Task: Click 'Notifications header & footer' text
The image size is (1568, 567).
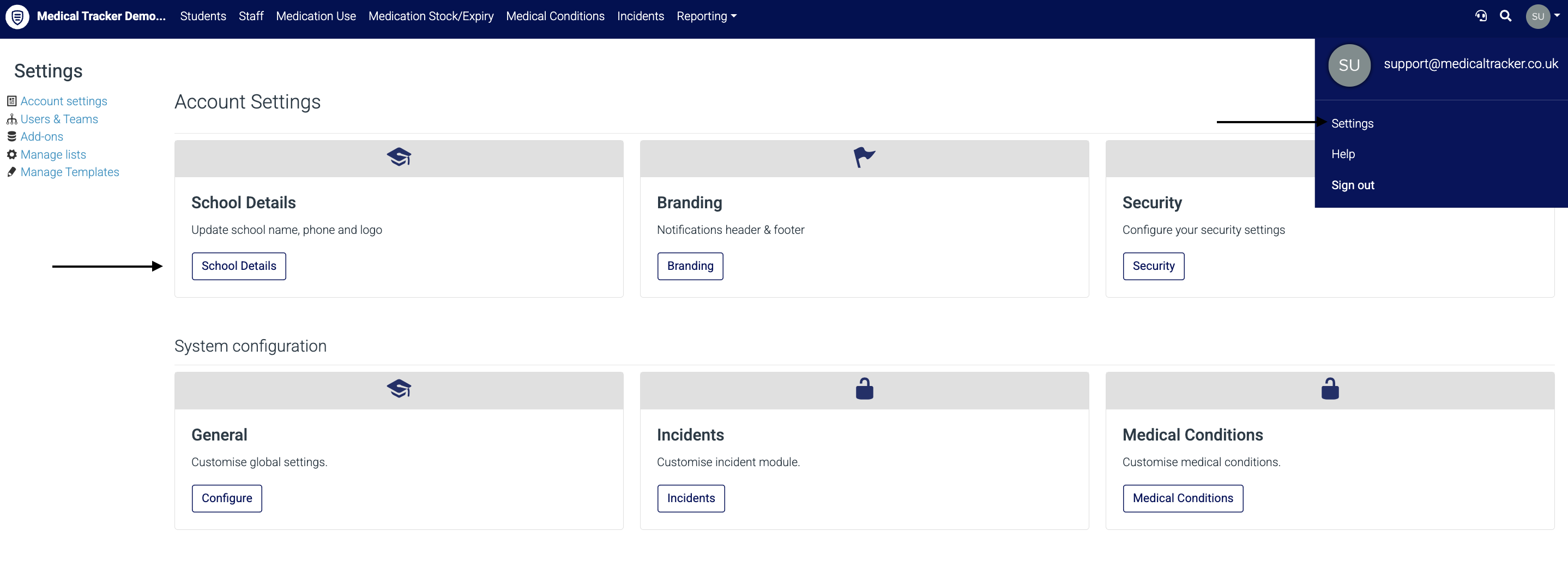Action: 730,230
